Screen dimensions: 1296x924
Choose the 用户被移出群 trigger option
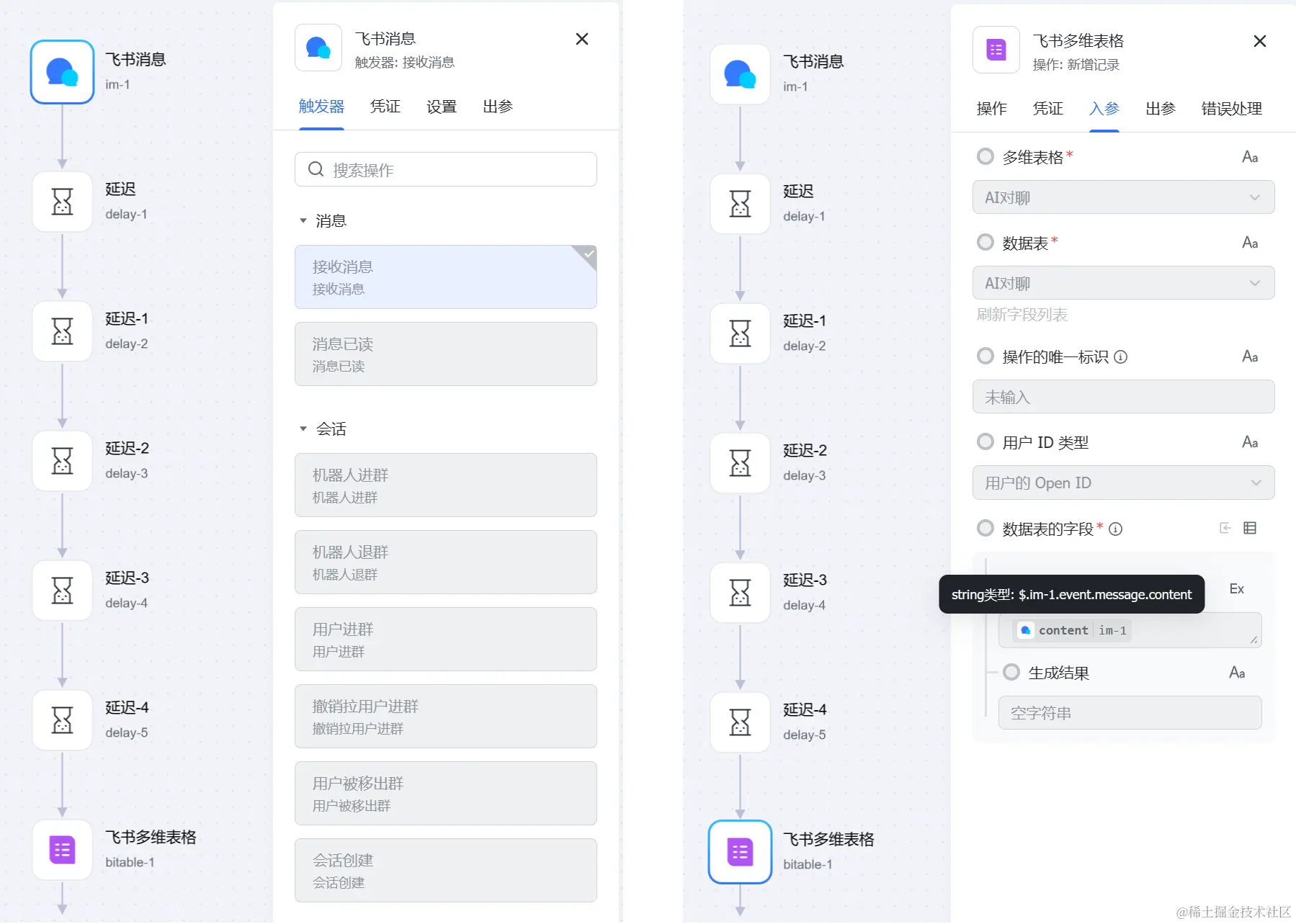[446, 794]
